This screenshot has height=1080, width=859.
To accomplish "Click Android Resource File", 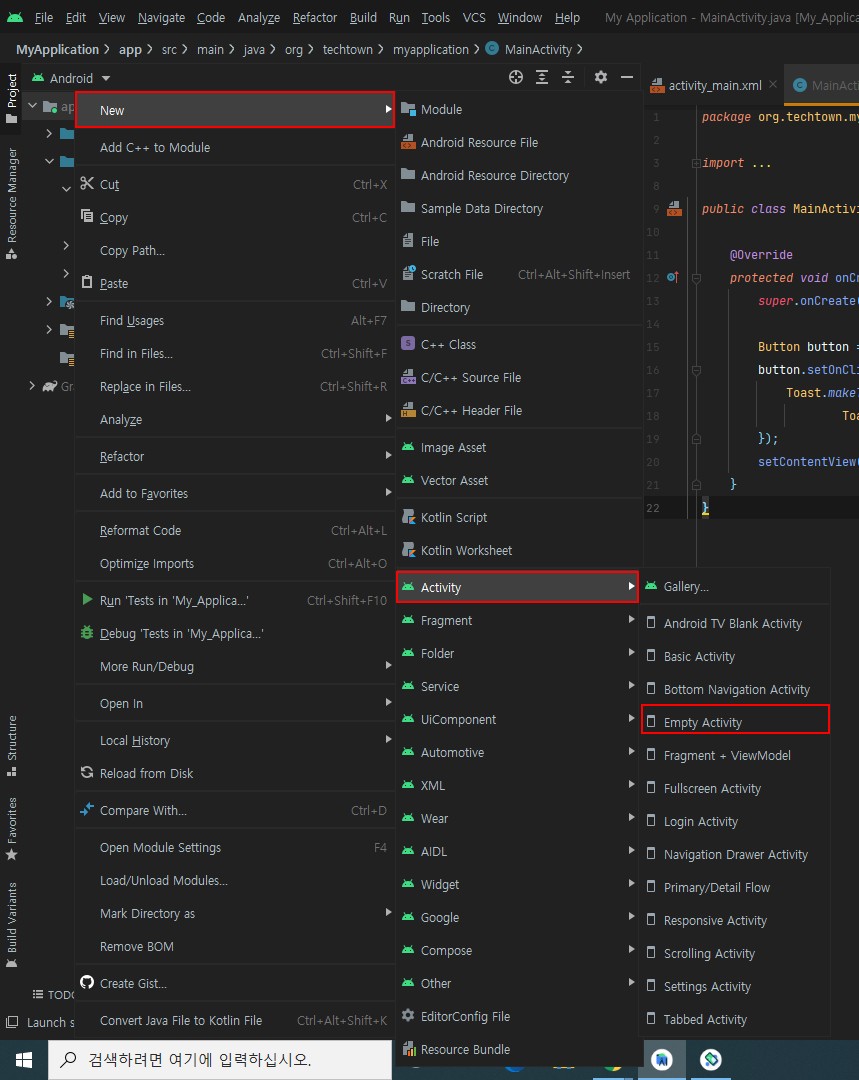I will (x=518, y=142).
